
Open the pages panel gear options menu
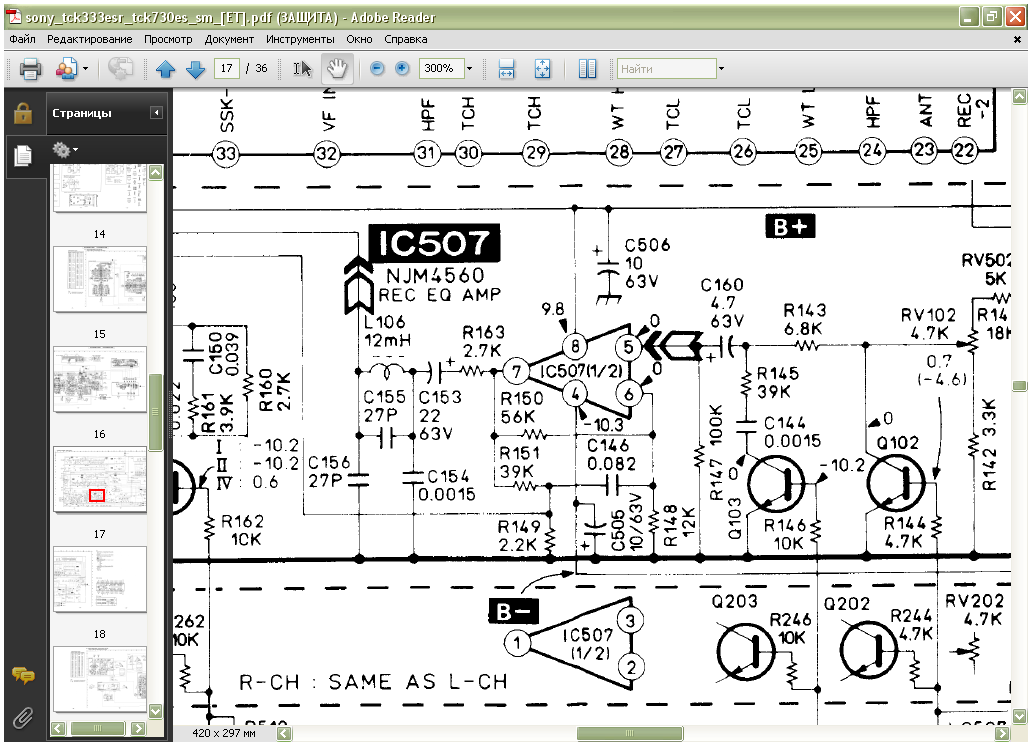coord(65,150)
